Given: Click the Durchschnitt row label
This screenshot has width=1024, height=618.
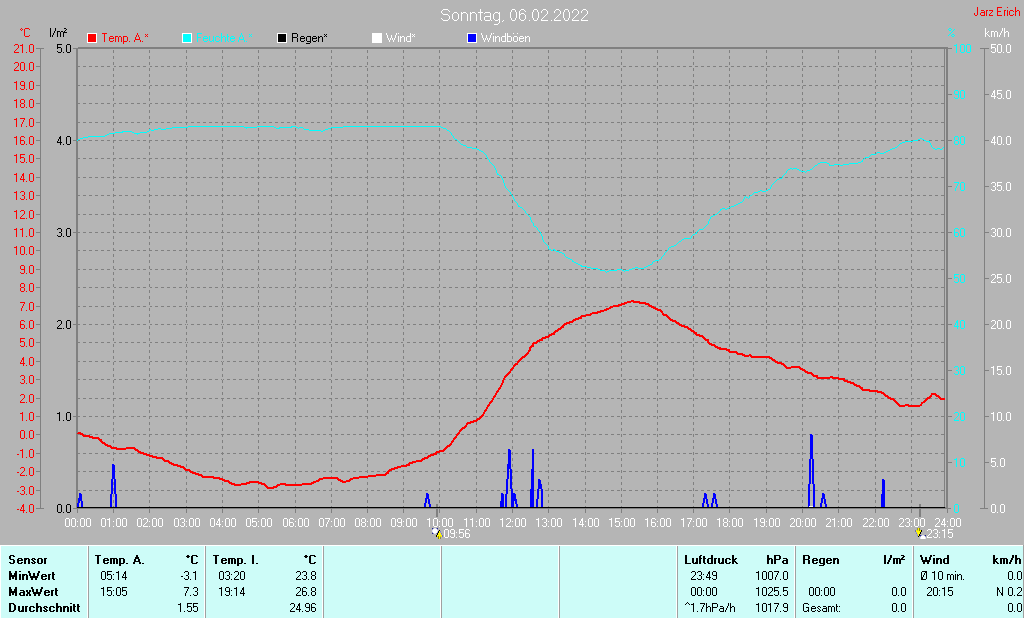Looking at the screenshot, I should [39, 608].
